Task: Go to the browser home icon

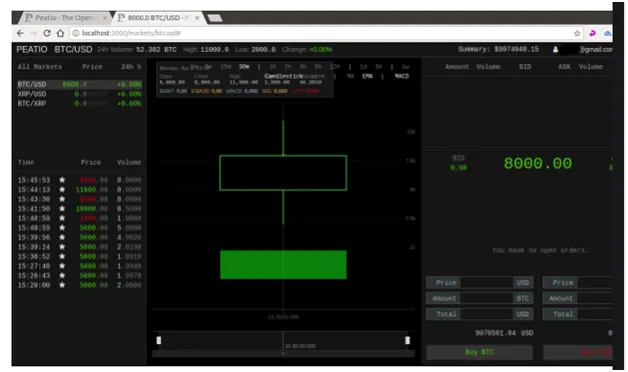Action: click(x=60, y=33)
